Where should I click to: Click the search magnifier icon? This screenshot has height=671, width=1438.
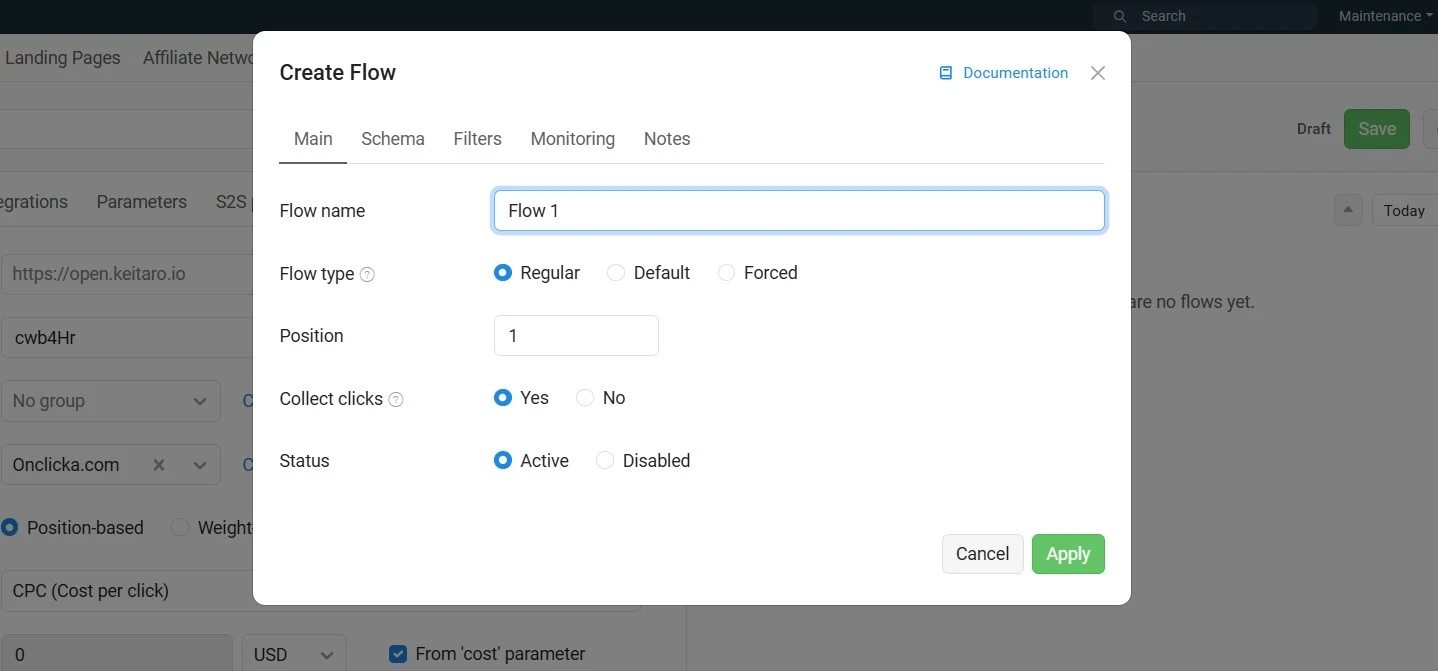click(1120, 16)
